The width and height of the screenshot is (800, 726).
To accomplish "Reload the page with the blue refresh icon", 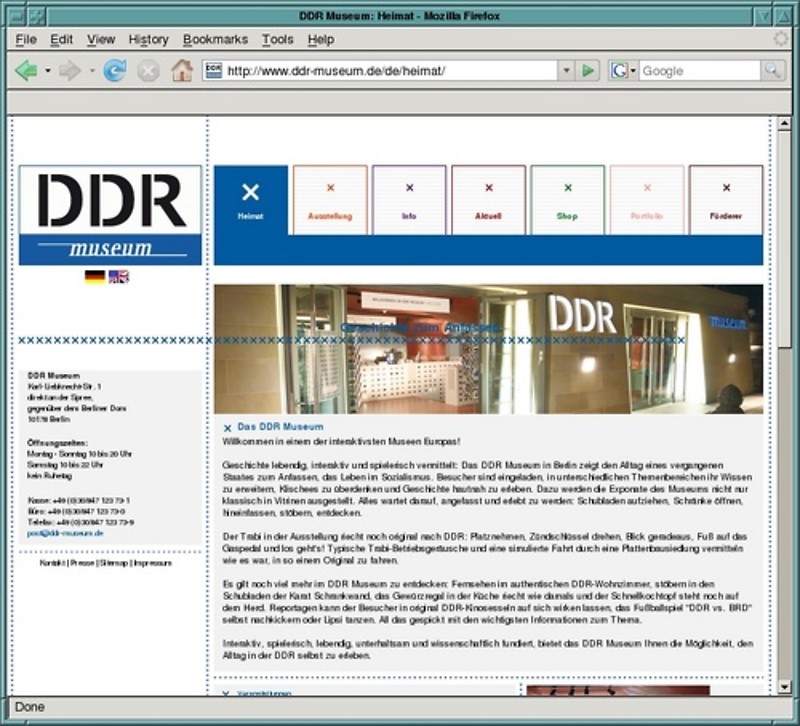I will tap(115, 70).
